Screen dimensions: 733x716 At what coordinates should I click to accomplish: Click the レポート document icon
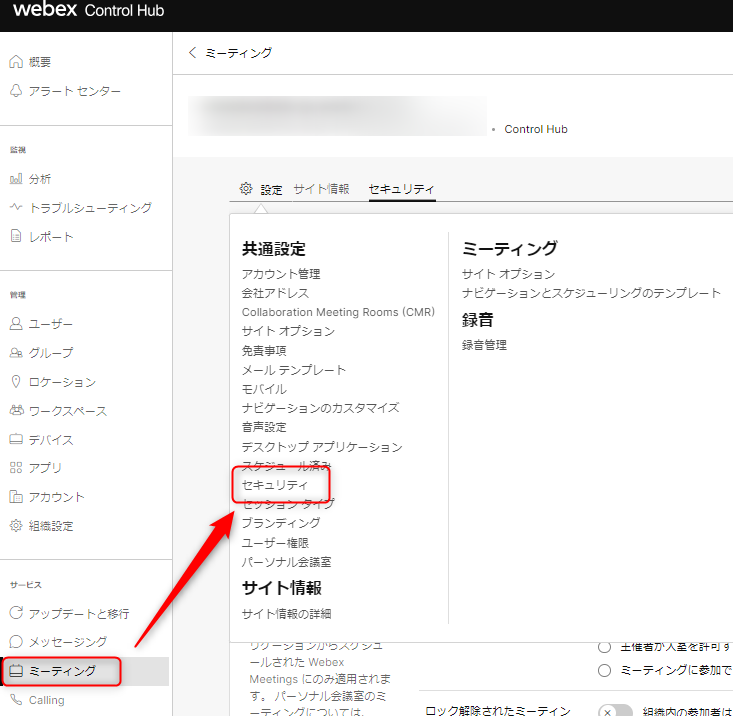pyautogui.click(x=16, y=236)
